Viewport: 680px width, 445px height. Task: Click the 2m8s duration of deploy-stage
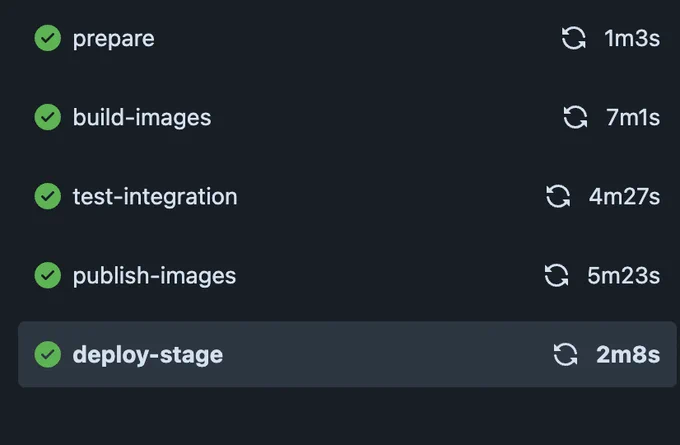pos(628,354)
